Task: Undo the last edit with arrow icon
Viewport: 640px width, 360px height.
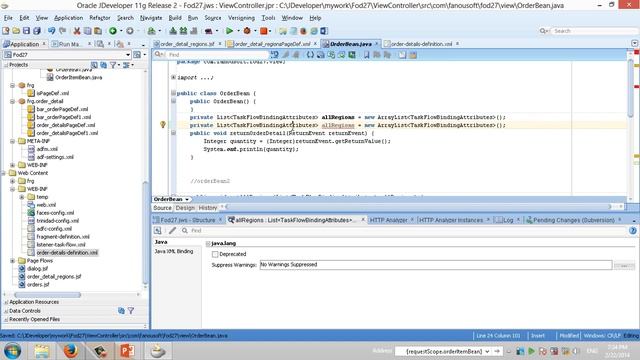Action: pyautogui.click(x=51, y=31)
